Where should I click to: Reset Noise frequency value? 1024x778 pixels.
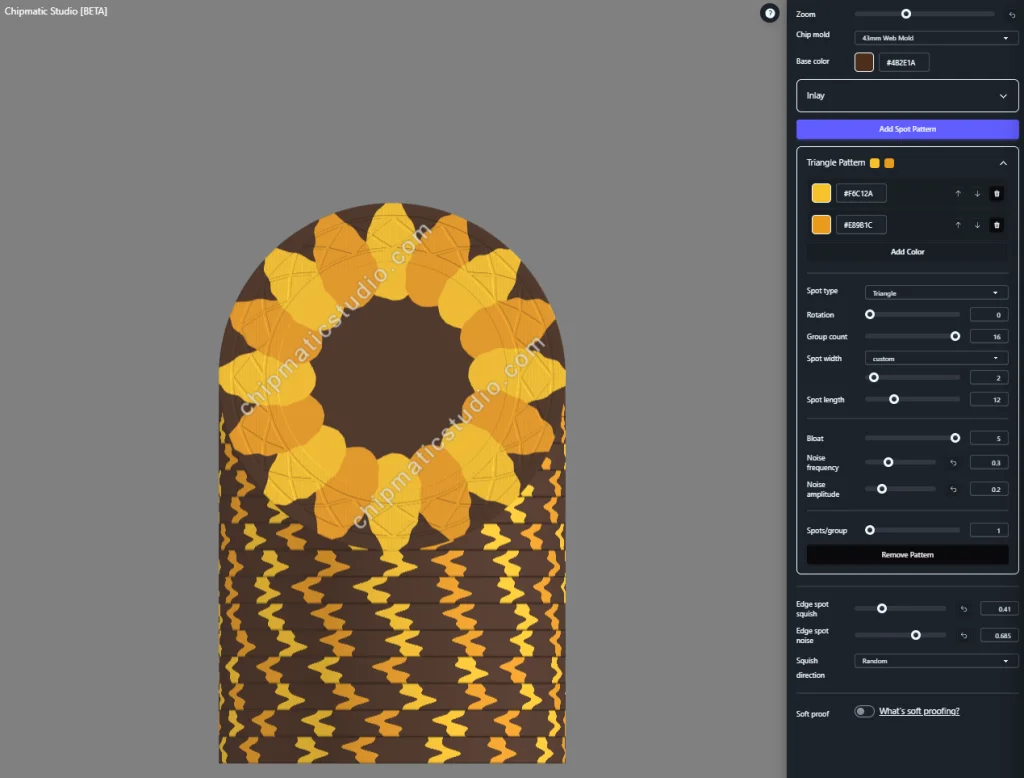coord(953,462)
